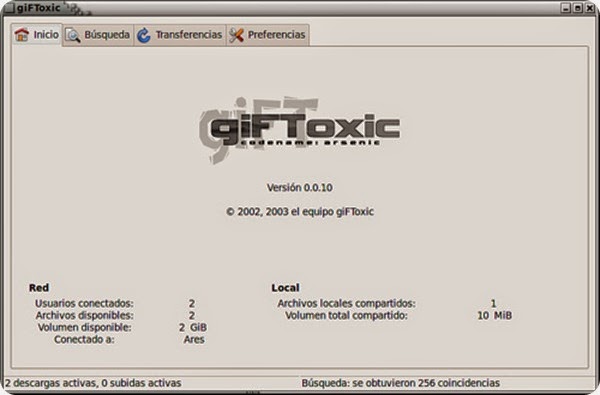Minimize the giFToxic window
Image resolution: width=600 pixels, height=395 pixels.
pyautogui.click(x=566, y=8)
